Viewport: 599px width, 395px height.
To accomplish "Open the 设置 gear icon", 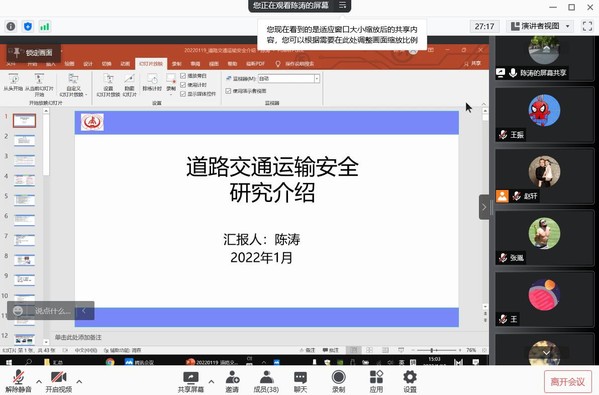I will [x=410, y=377].
